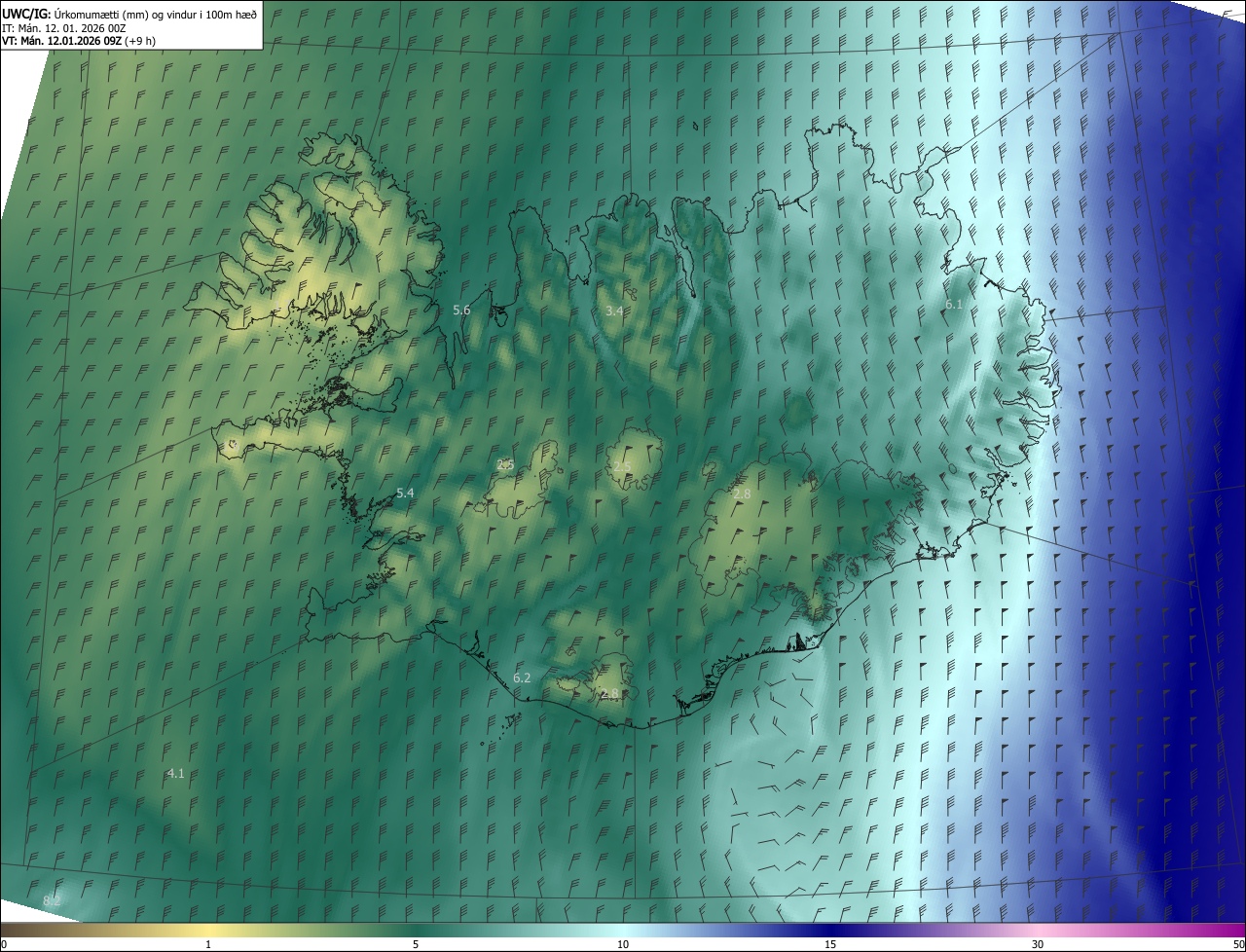
Task: Click the 2.8 value beside the 6.2 label
Action: pos(608,693)
